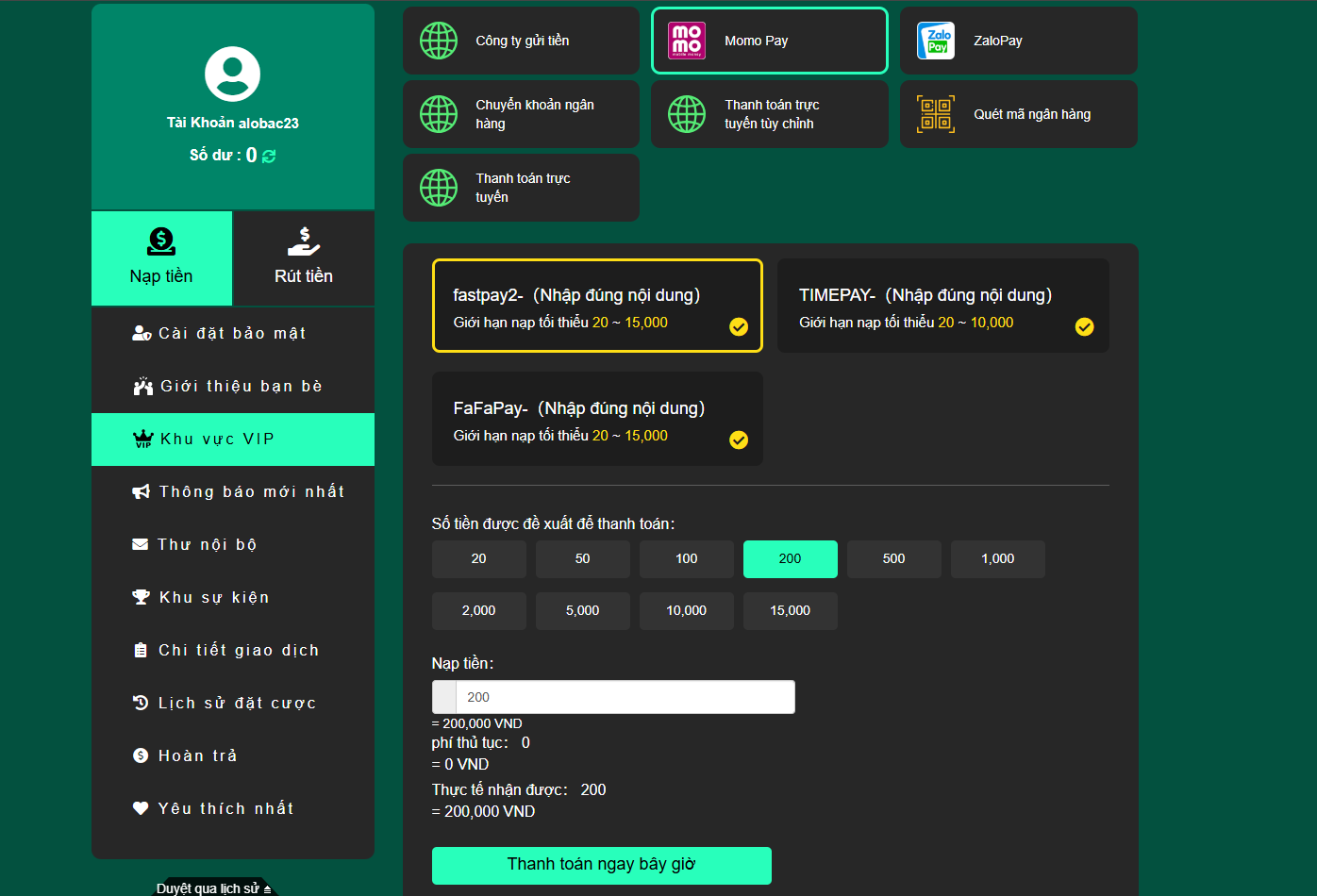Click the user avatar for alobac23
The image size is (1317, 896).
[232, 74]
